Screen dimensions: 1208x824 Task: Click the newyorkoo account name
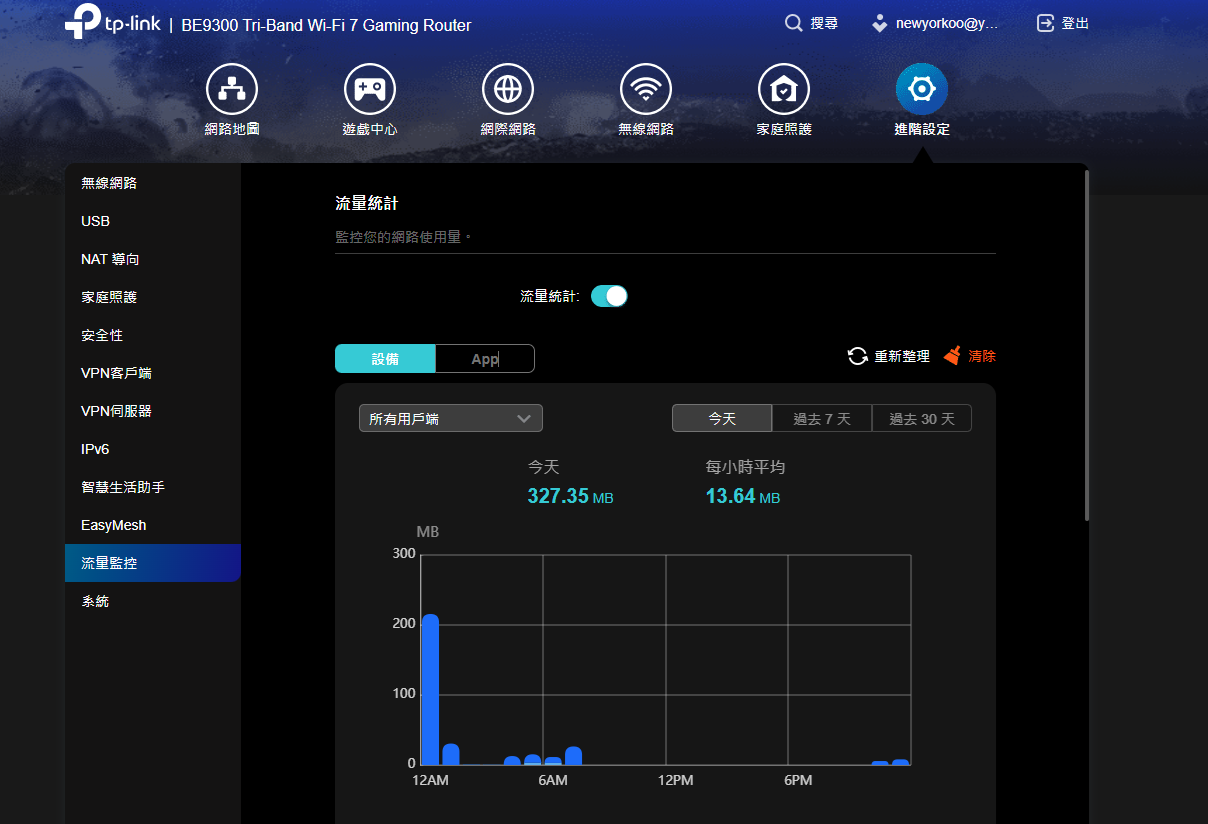[947, 23]
